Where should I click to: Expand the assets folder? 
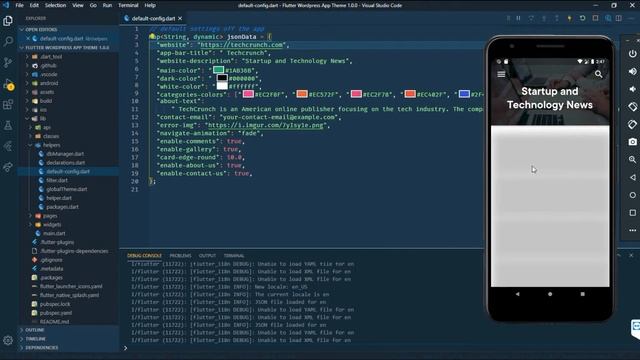pos(47,92)
